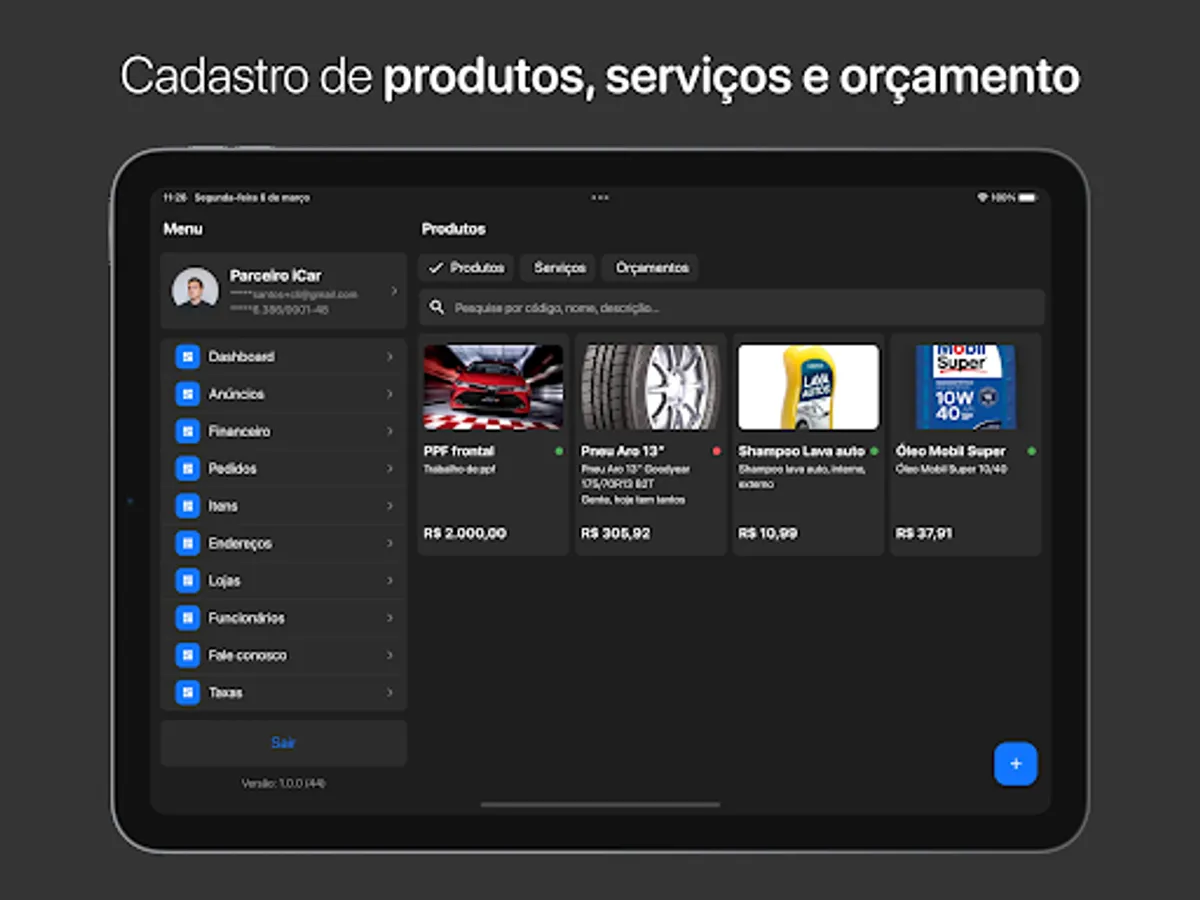Click the Endereços icon

coord(187,543)
